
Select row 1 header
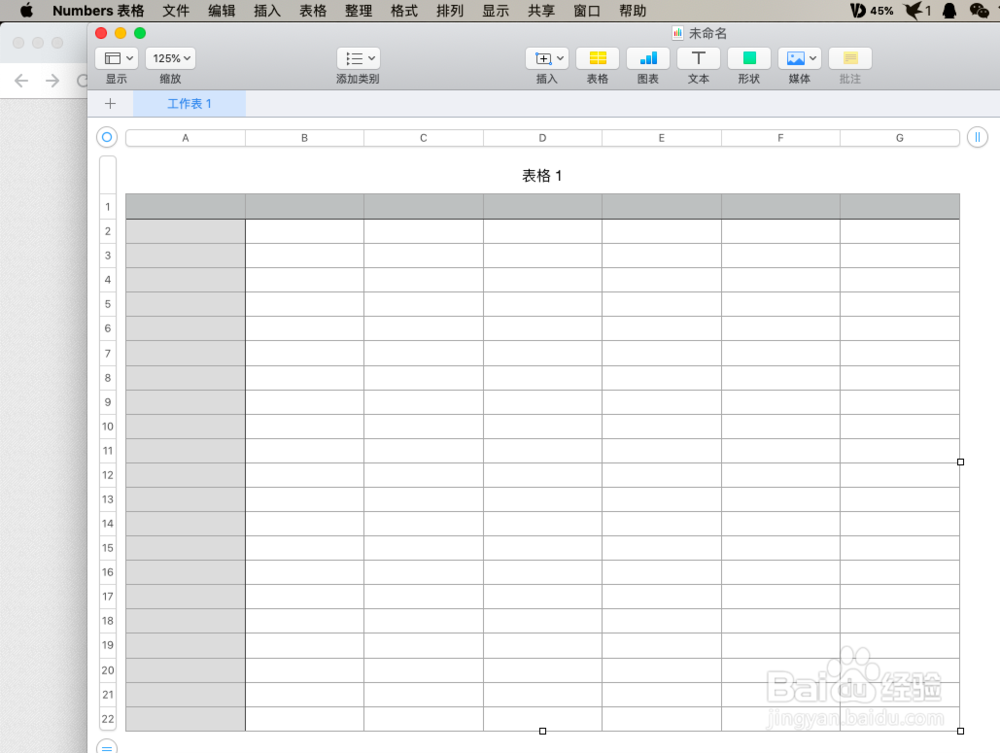(108, 207)
